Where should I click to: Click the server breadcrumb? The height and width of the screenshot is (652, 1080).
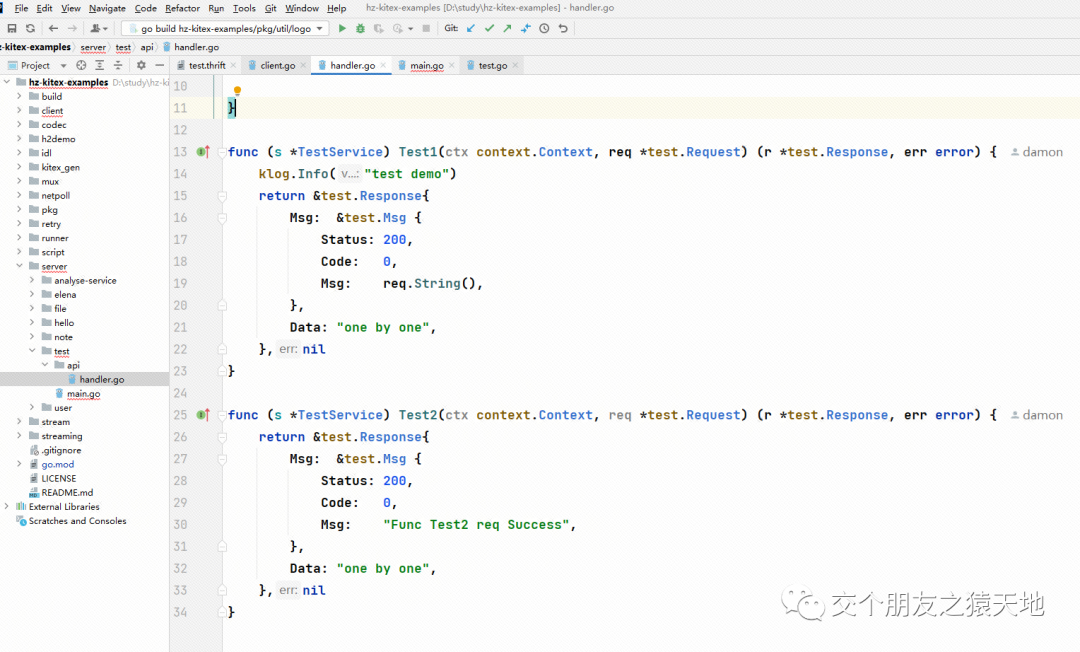(x=93, y=47)
